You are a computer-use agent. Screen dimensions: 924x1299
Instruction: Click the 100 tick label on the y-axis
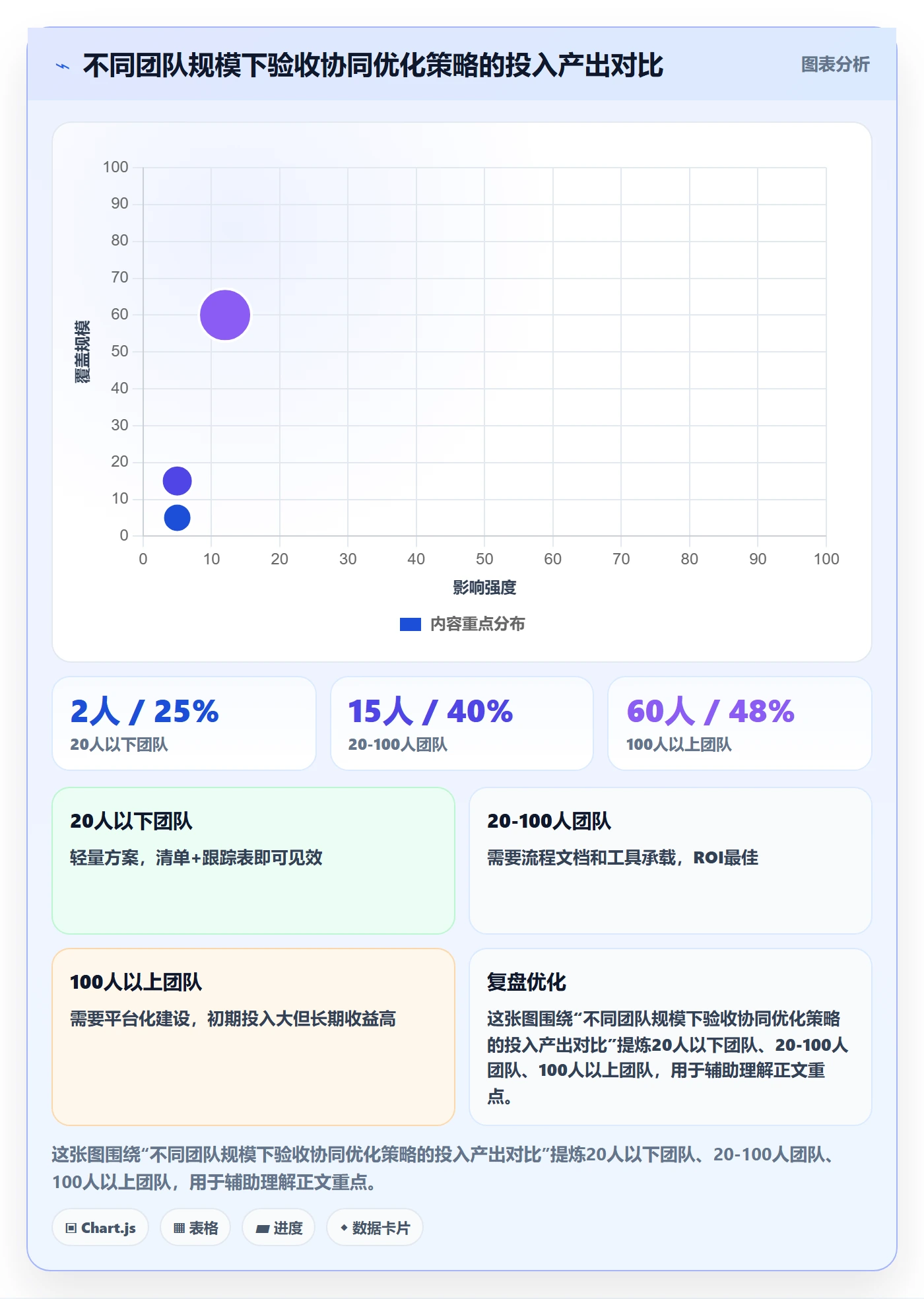coord(115,167)
